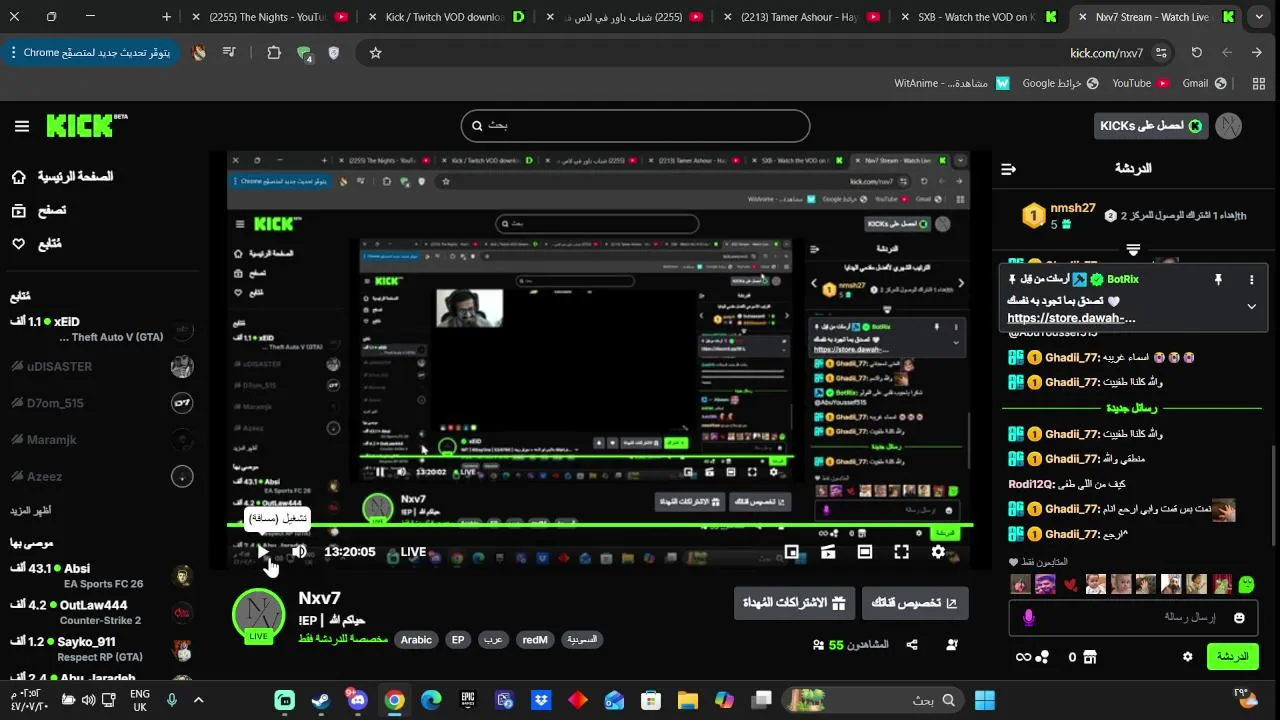The image size is (1280, 720).
Task: Open recommended channel OutLaw444
Action: 102,612
